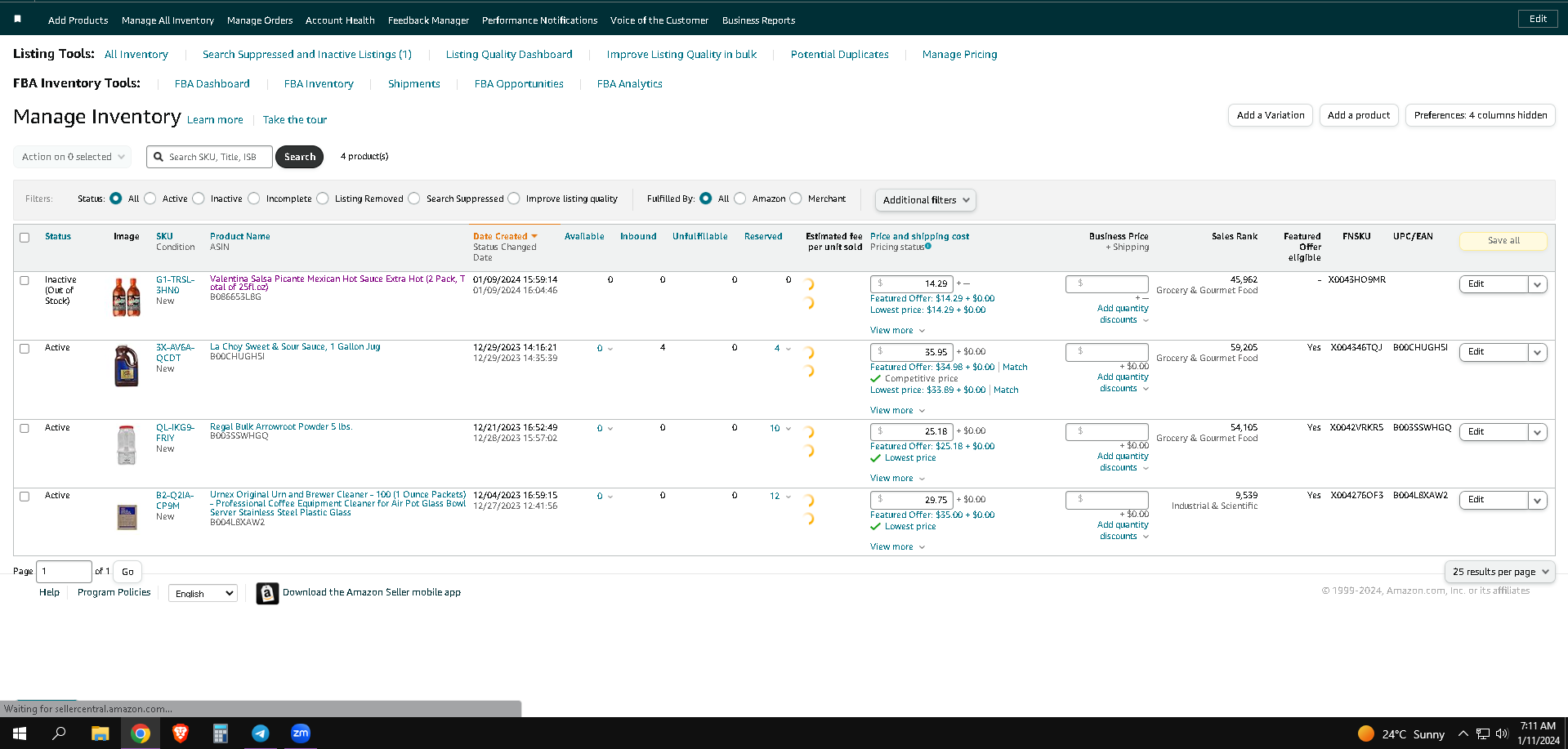Click the sunny weather icon in the taskbar
Image resolution: width=1568 pixels, height=749 pixels.
point(1365,733)
